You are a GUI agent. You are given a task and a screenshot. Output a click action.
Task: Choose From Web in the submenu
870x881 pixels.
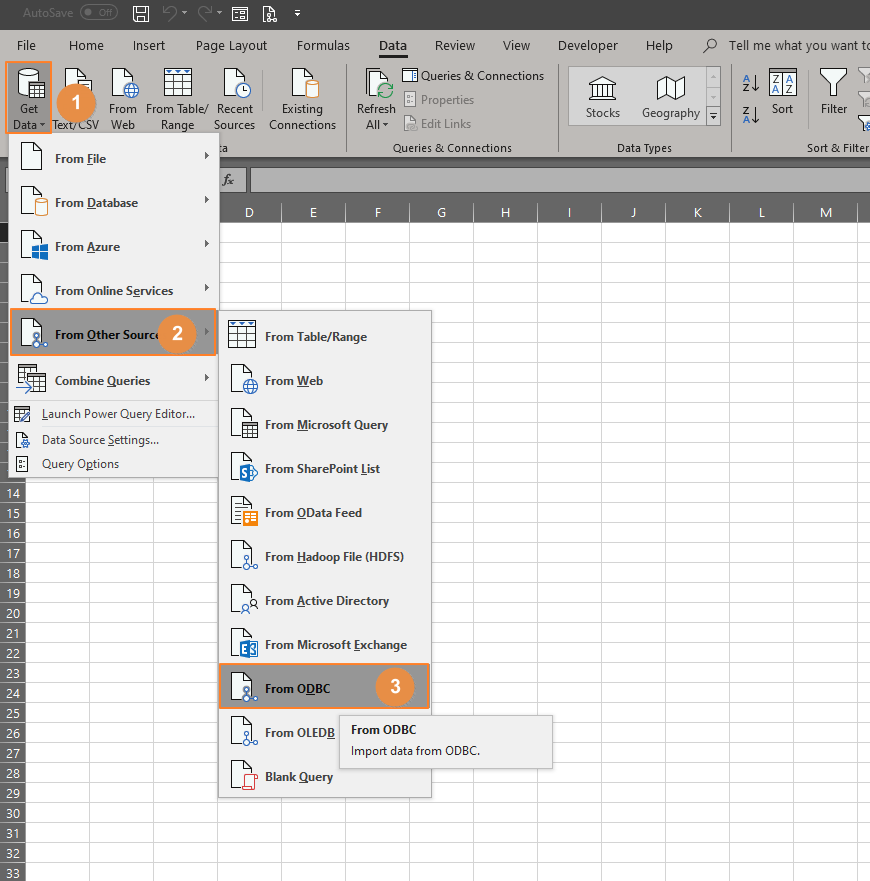click(x=325, y=380)
